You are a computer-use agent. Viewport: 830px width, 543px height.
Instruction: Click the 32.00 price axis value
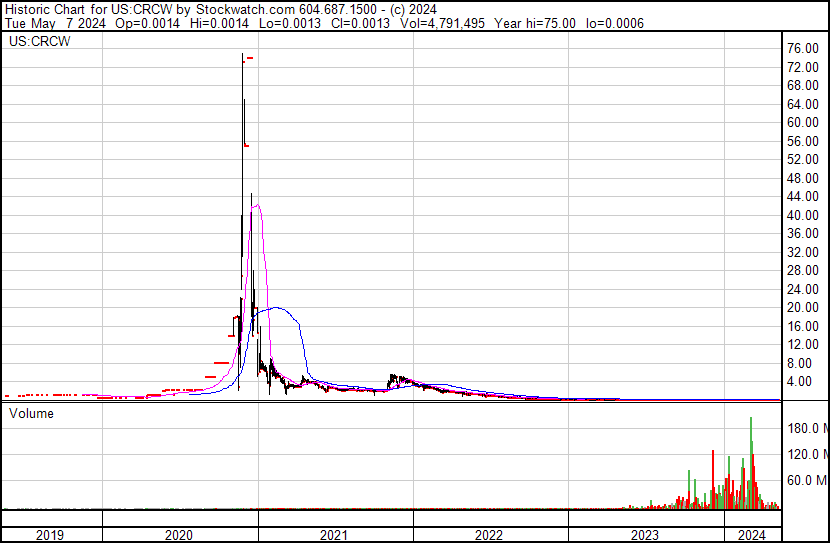point(803,252)
